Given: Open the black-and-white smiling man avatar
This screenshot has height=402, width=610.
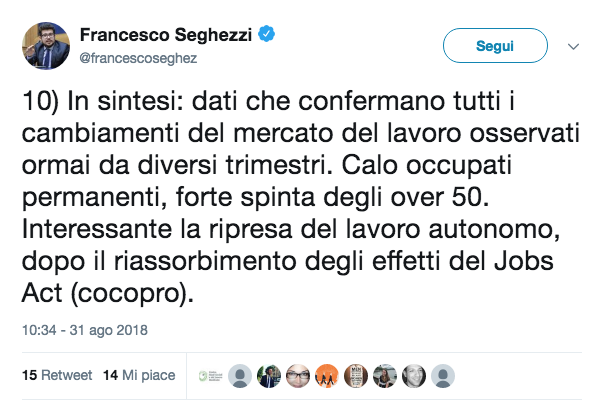Looking at the screenshot, I should coord(414,376).
